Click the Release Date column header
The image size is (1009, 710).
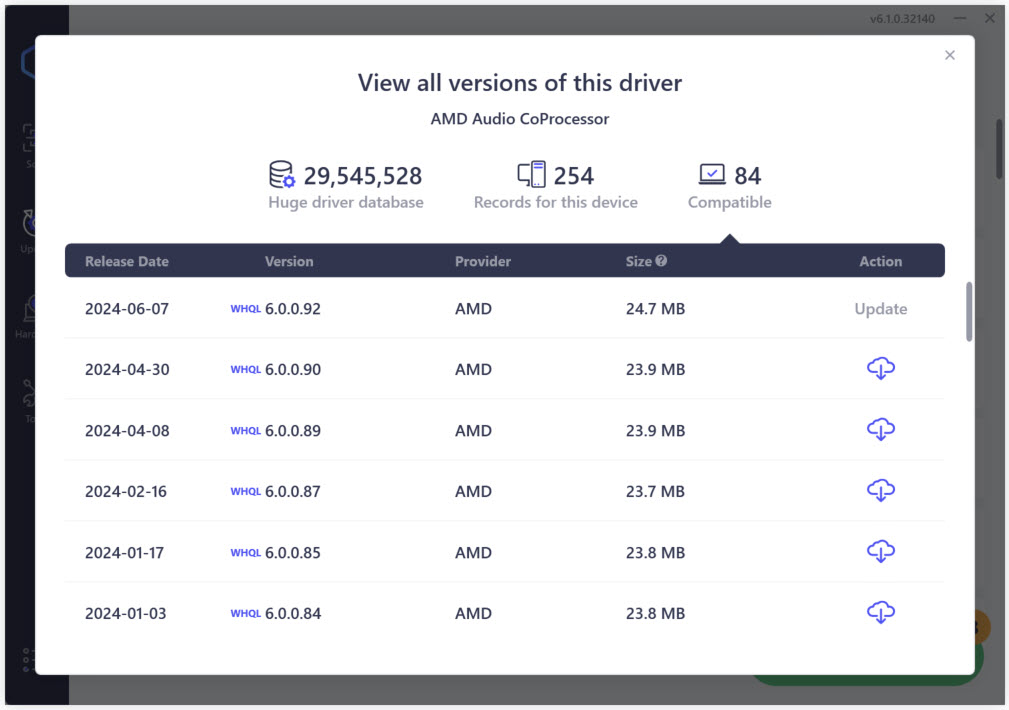[127, 261]
